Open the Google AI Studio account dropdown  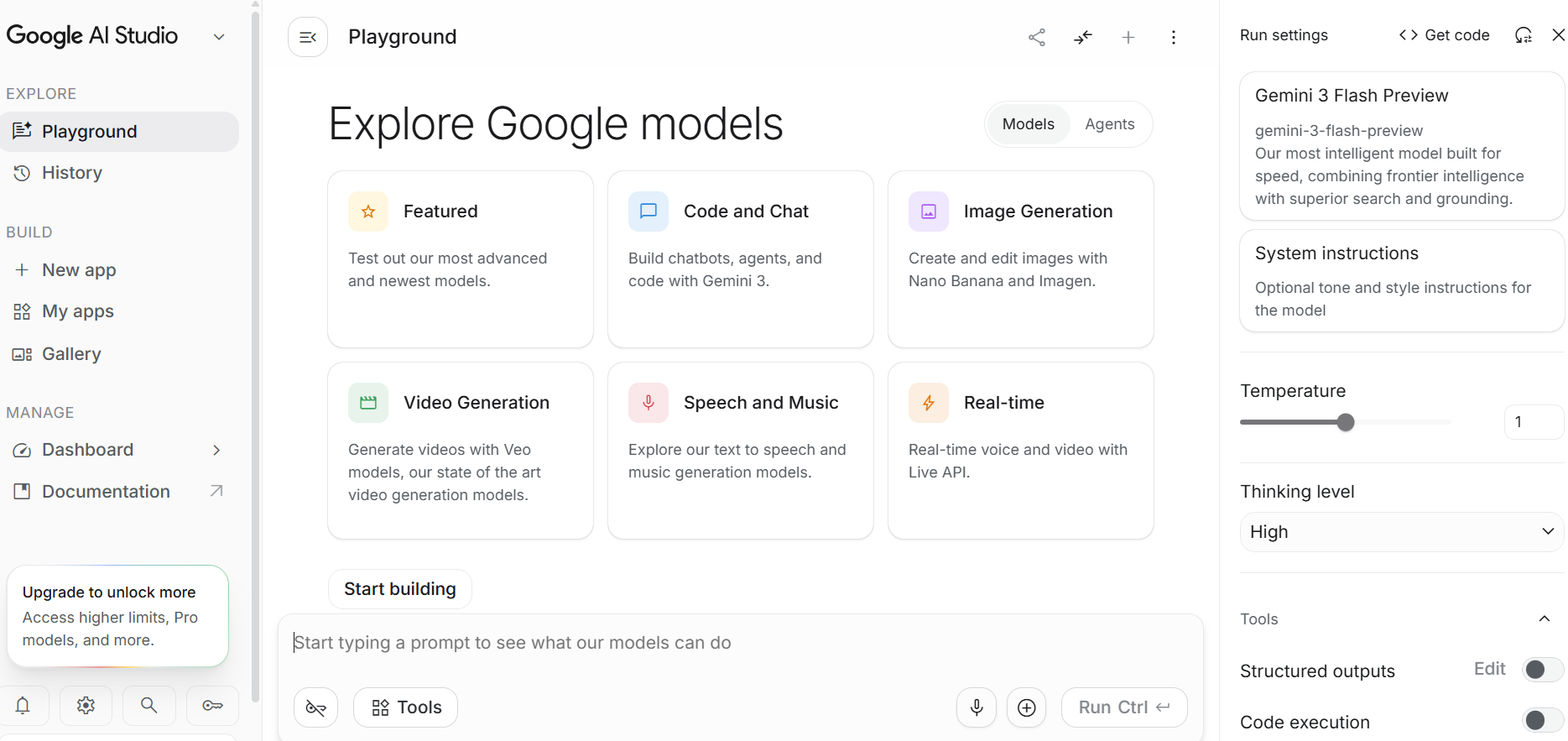[x=219, y=37]
